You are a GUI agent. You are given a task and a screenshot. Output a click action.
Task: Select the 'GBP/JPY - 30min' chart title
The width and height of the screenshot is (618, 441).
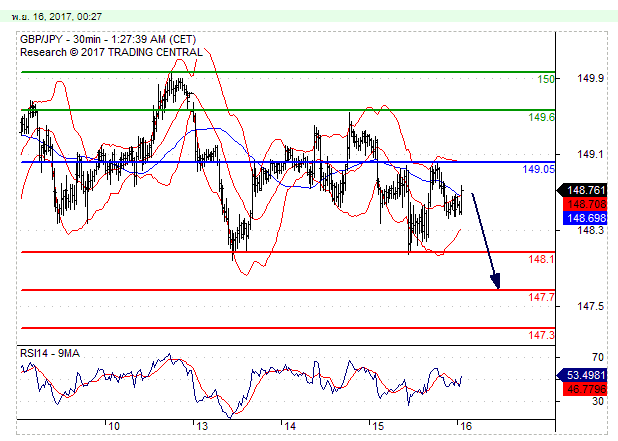[x=60, y=39]
